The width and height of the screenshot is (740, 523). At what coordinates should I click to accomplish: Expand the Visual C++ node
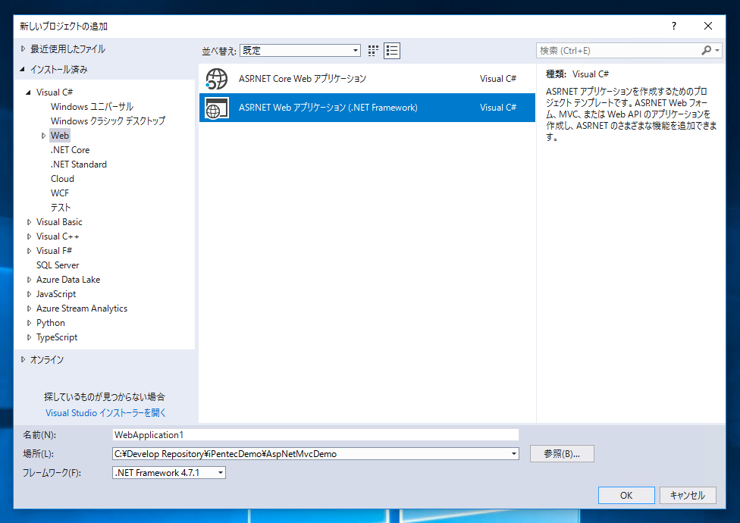29,236
